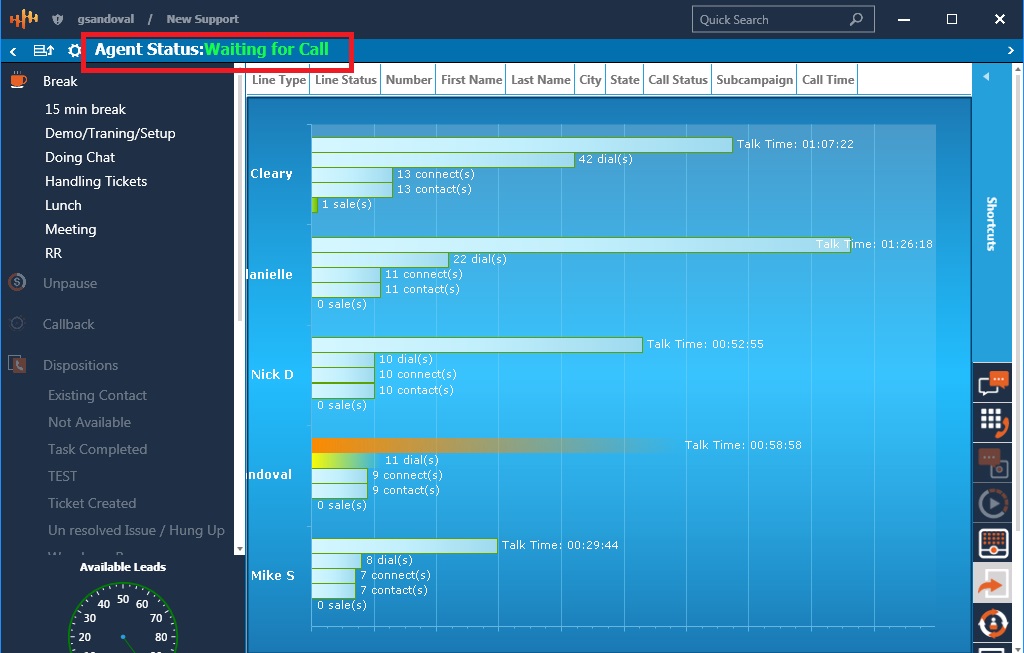Click the dollar coin Unpause icon
Viewport: 1024px width, 653px height.
click(x=18, y=283)
